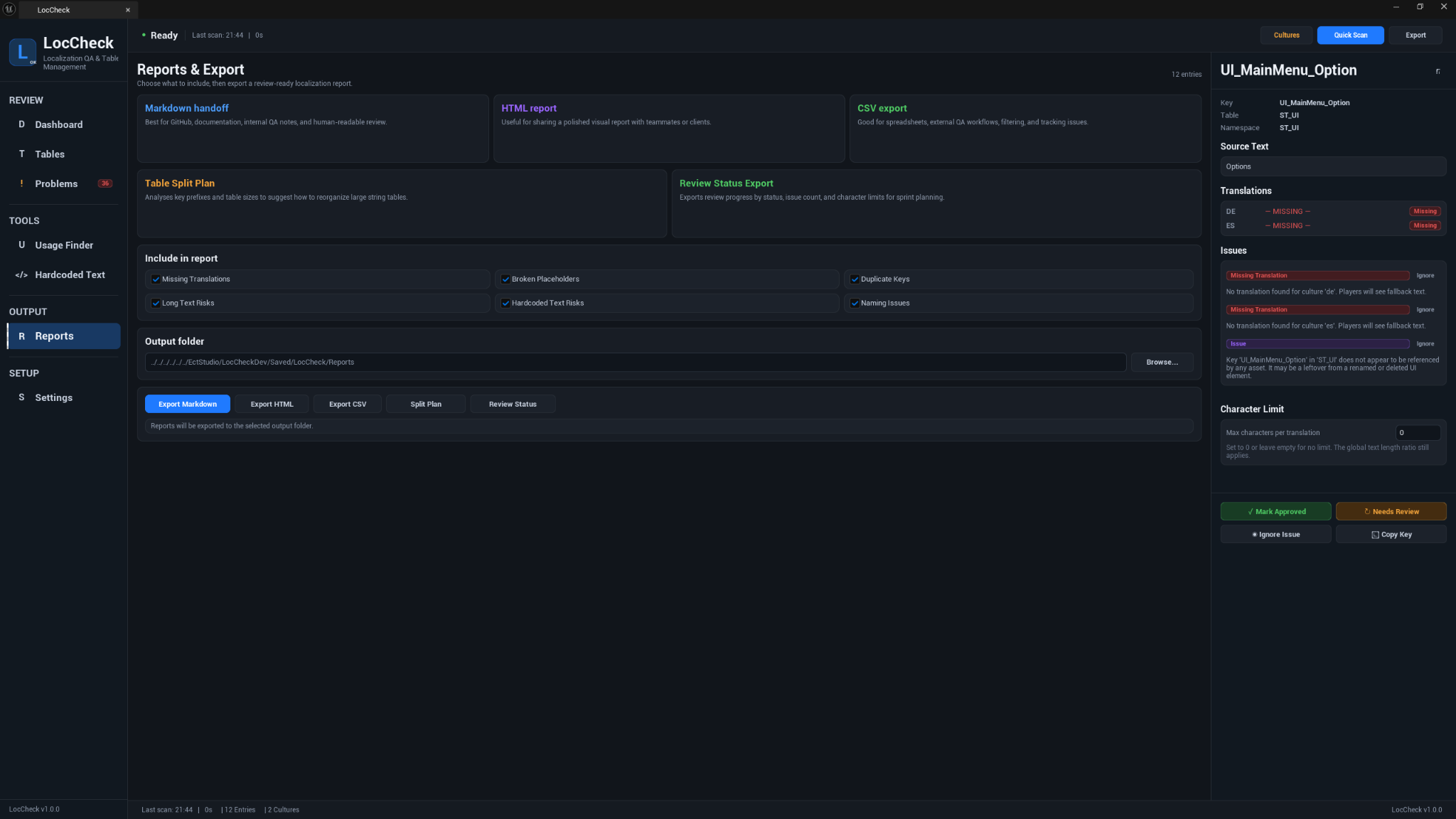Viewport: 1456px width, 819px height.
Task: Click the Problems exclamation mark icon
Action: point(21,183)
